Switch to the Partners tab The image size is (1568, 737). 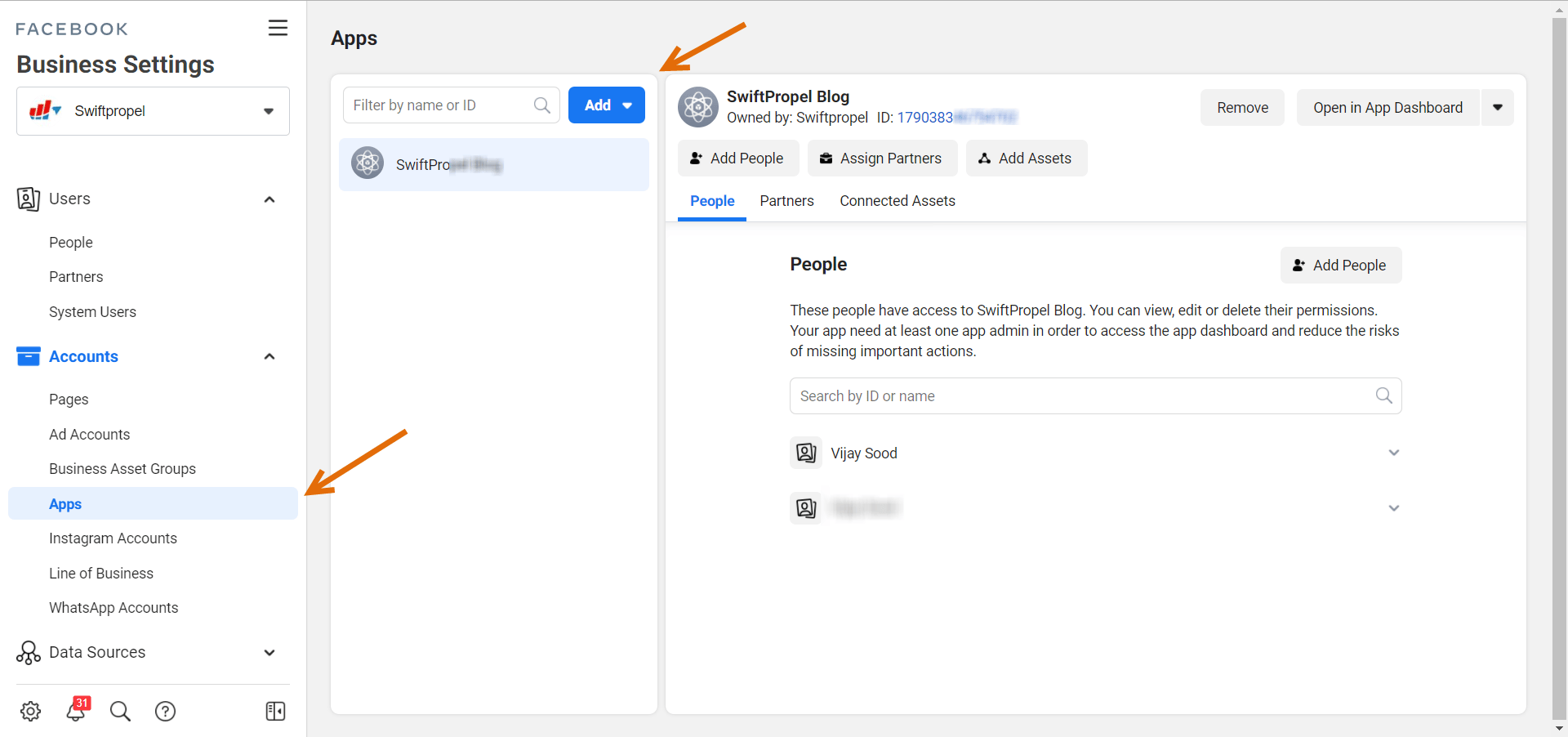tap(786, 201)
